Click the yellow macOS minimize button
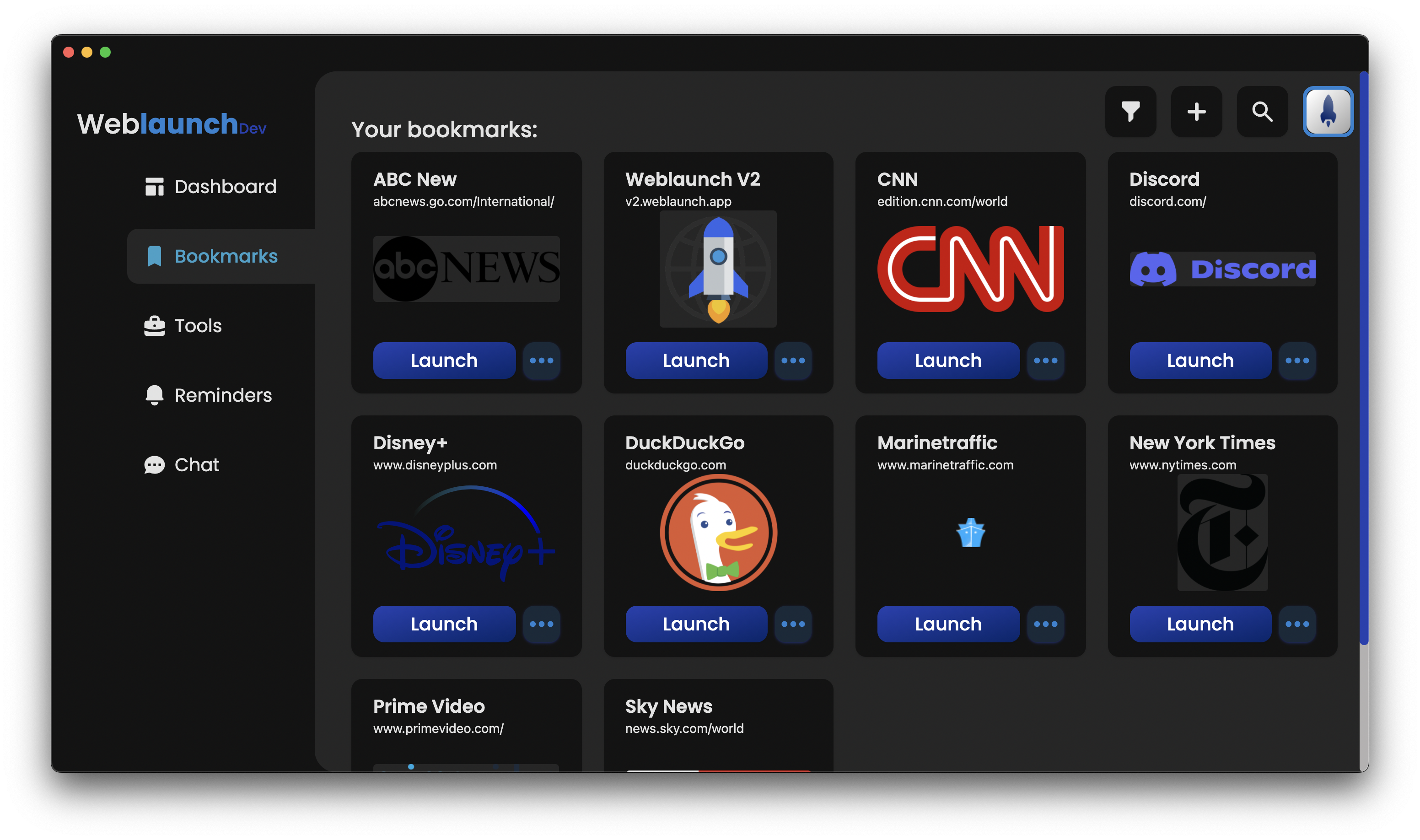The width and height of the screenshot is (1420, 840). [x=87, y=52]
